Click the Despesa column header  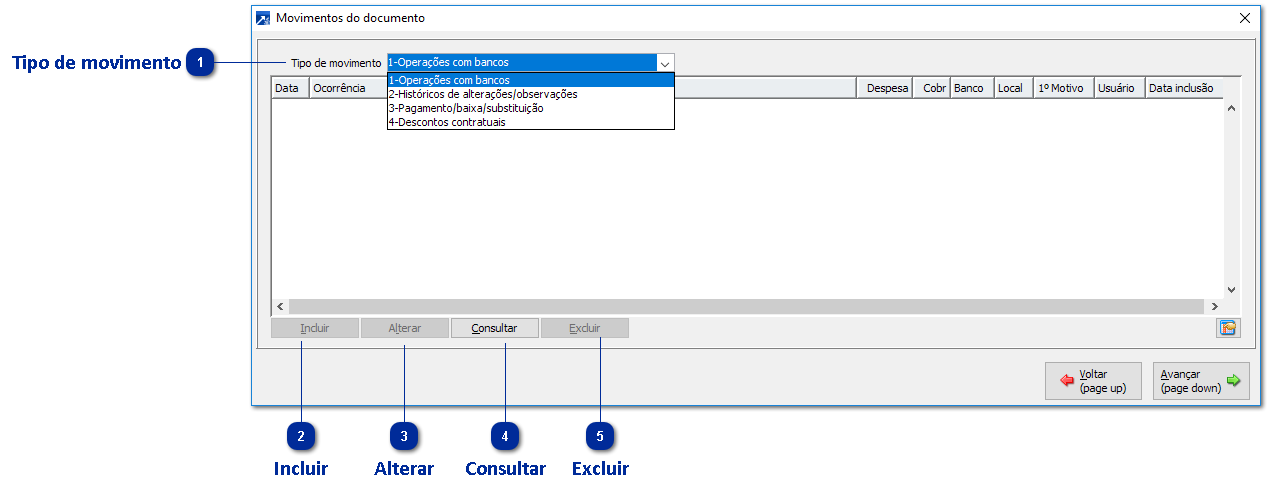pos(885,88)
